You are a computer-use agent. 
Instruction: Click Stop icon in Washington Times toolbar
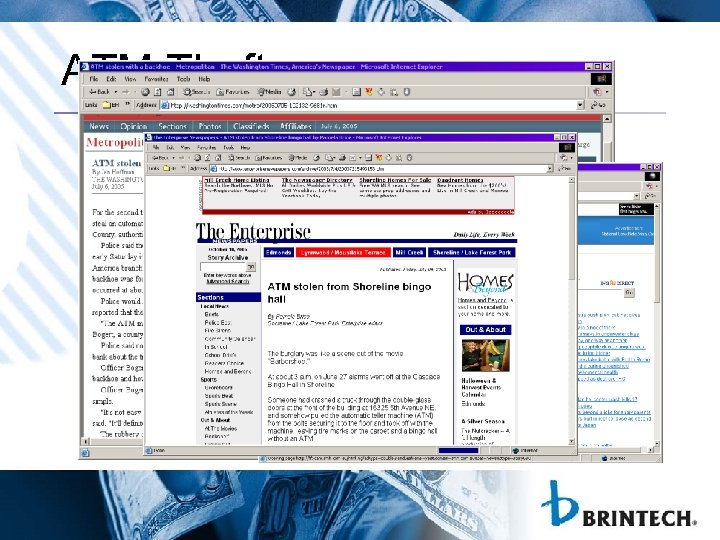(146, 92)
